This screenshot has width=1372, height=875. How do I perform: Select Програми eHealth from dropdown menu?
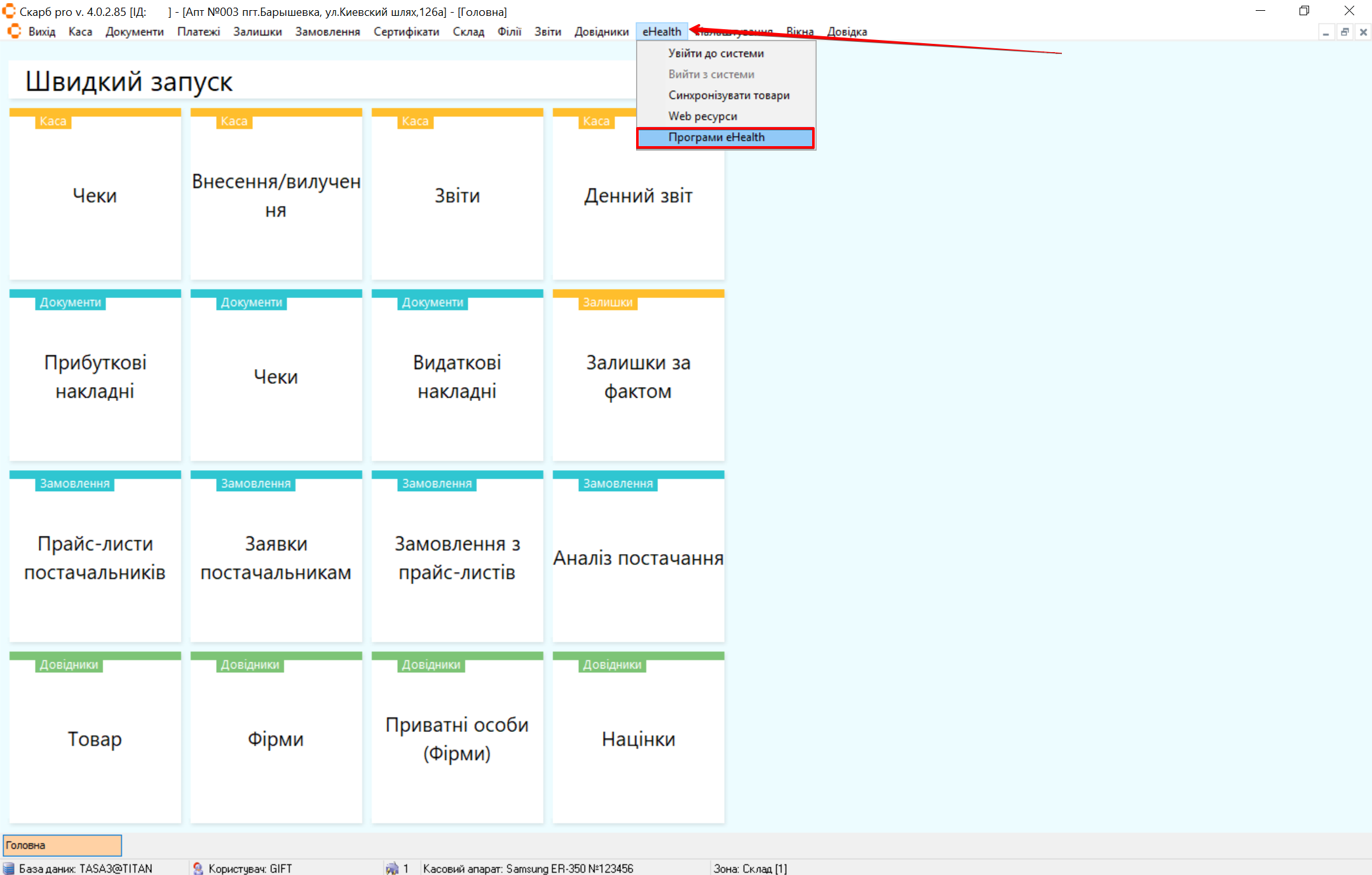(716, 137)
